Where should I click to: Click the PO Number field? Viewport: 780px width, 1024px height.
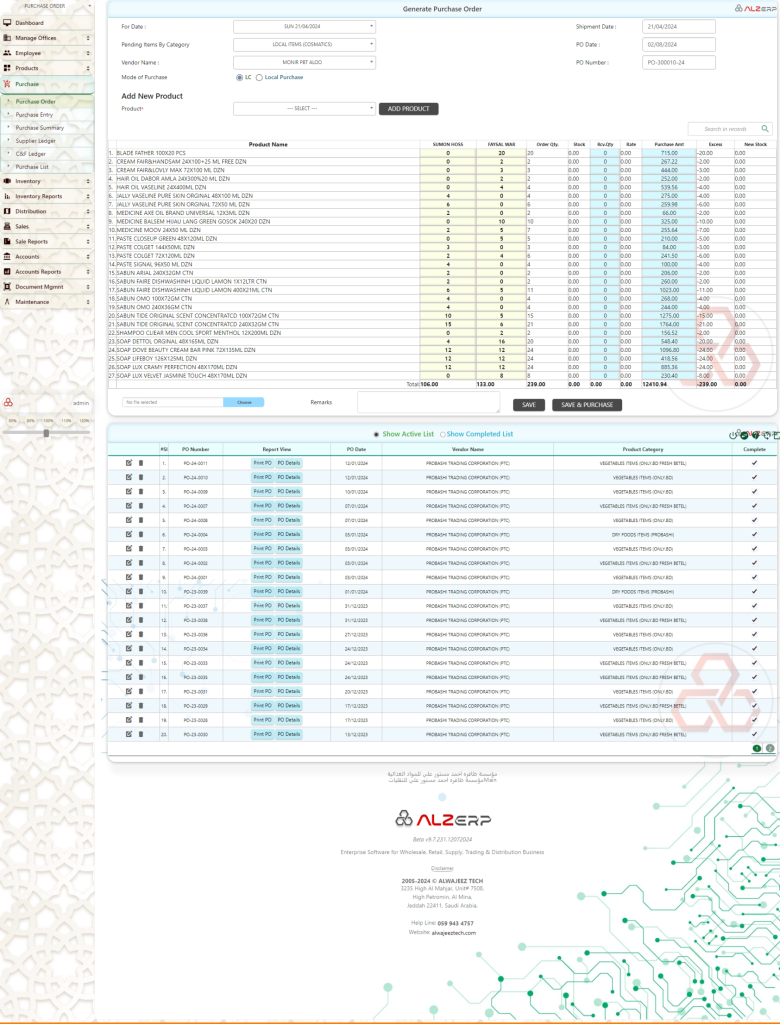pyautogui.click(x=679, y=63)
